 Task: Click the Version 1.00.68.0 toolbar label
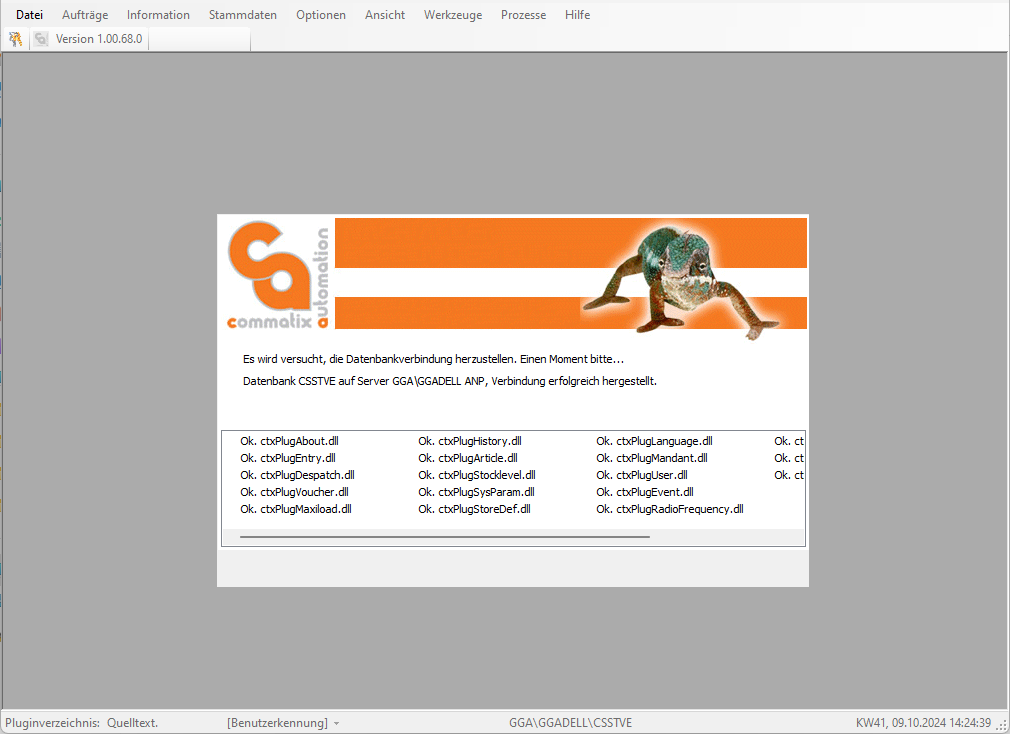tap(99, 39)
